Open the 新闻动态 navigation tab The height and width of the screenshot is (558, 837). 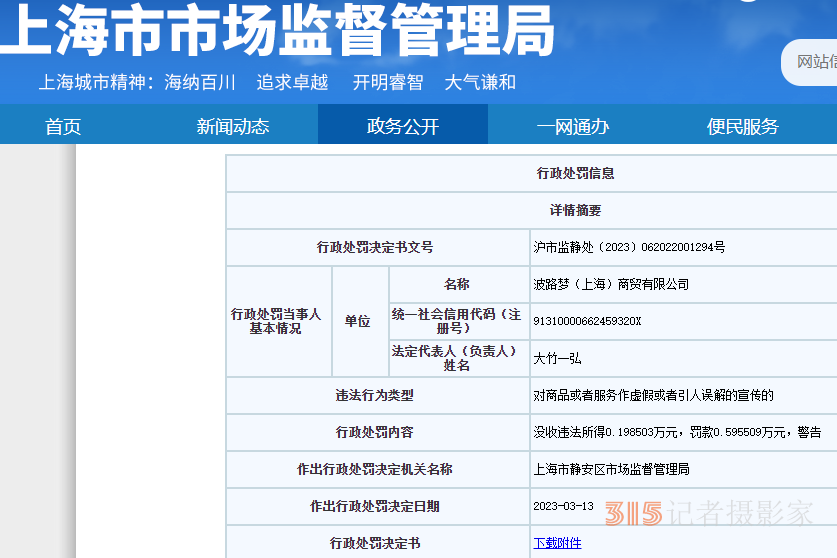[233, 127]
